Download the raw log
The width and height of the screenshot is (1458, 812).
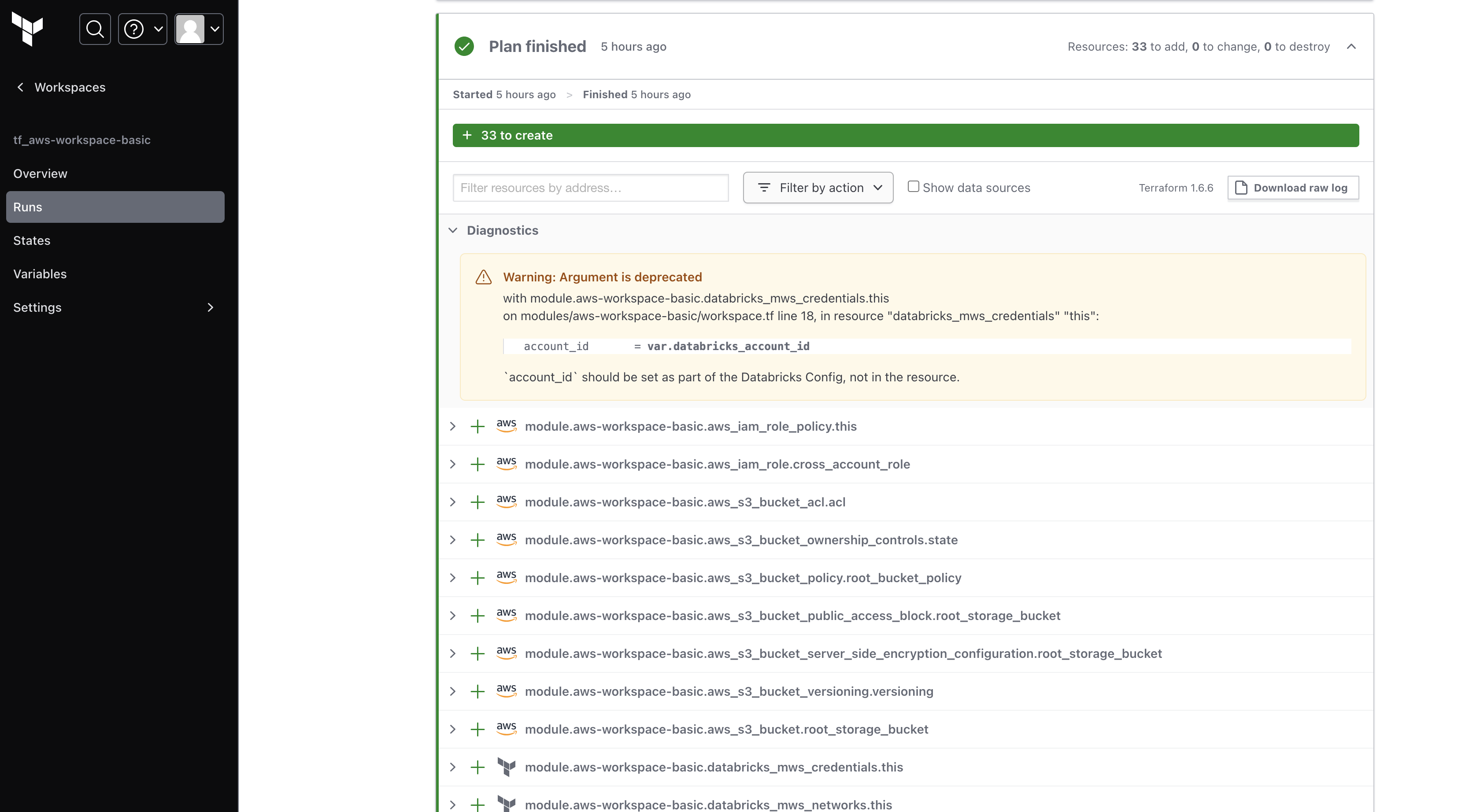pyautogui.click(x=1293, y=188)
